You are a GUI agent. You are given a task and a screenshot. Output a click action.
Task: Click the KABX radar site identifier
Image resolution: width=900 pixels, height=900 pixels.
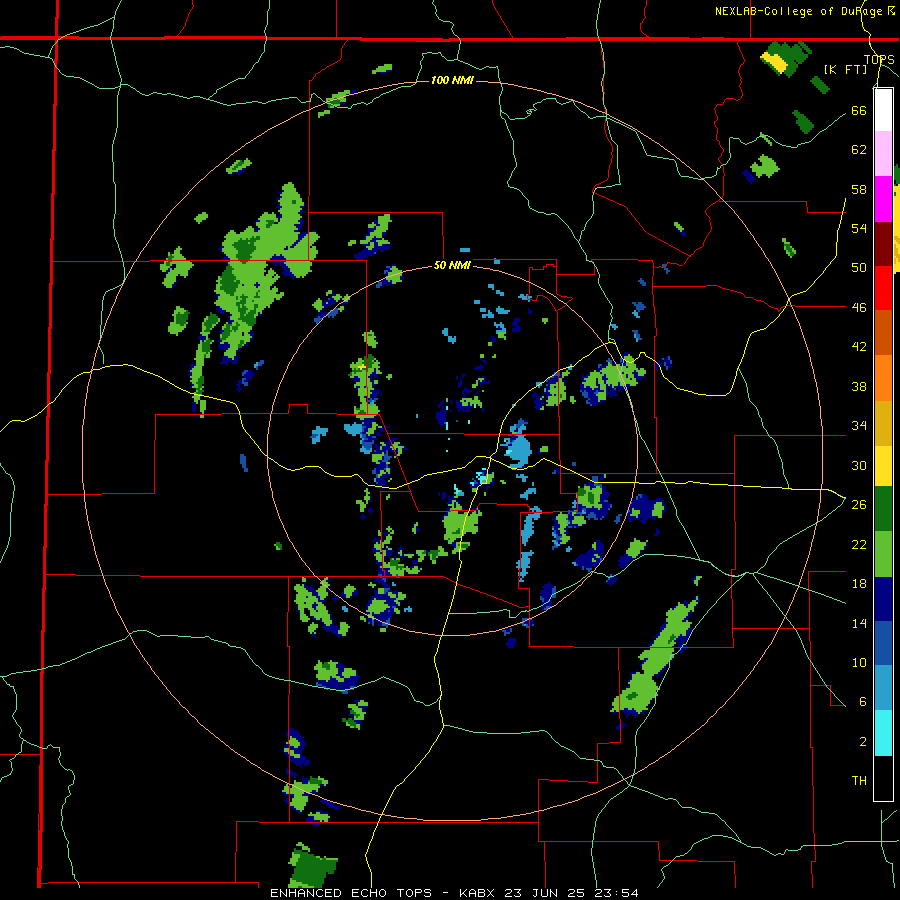coord(479,893)
